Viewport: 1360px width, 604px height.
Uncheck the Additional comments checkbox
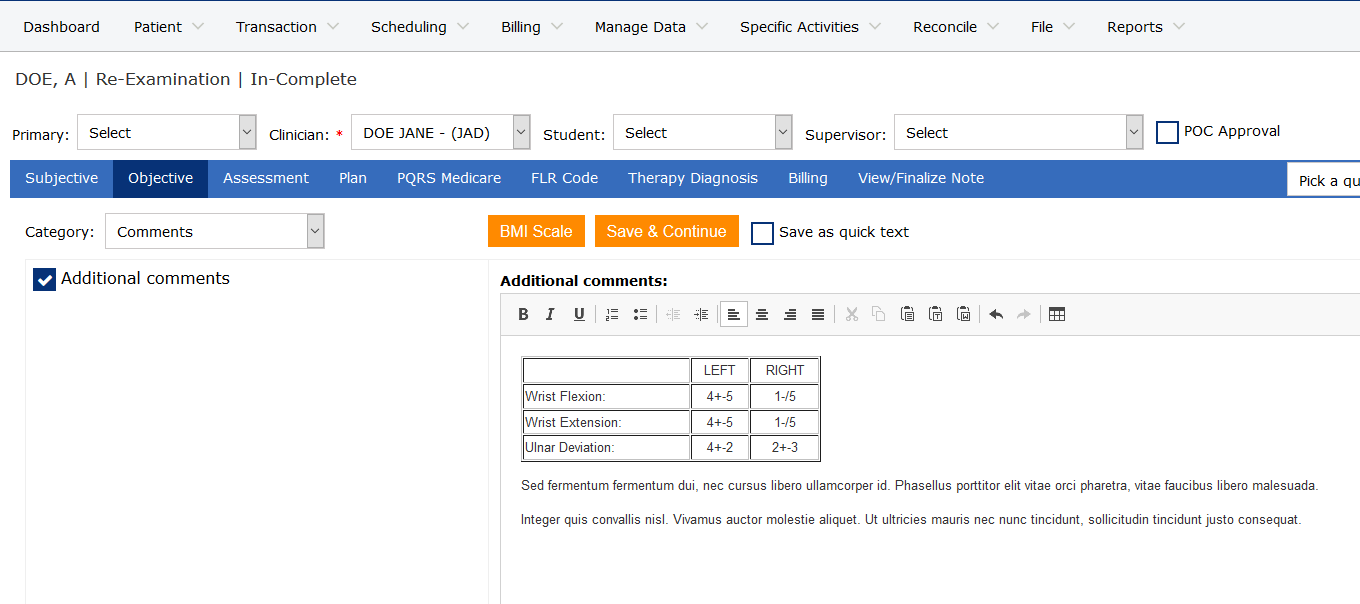click(44, 280)
